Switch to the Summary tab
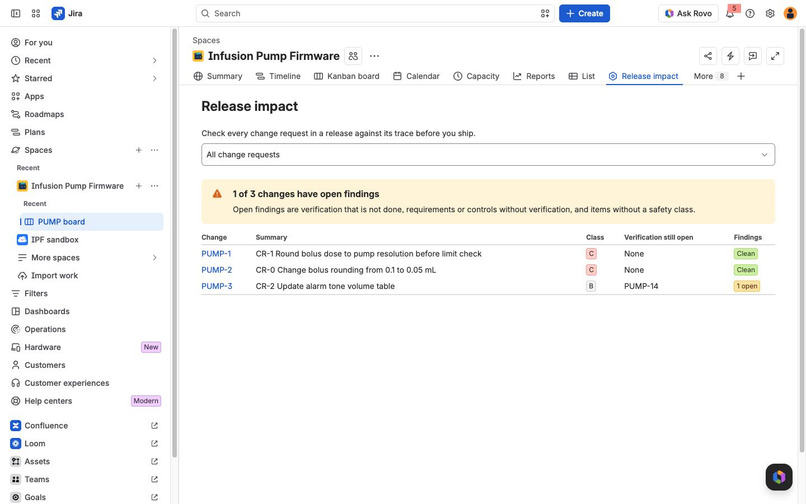Screen dimensions: 806x504 tap(218, 76)
